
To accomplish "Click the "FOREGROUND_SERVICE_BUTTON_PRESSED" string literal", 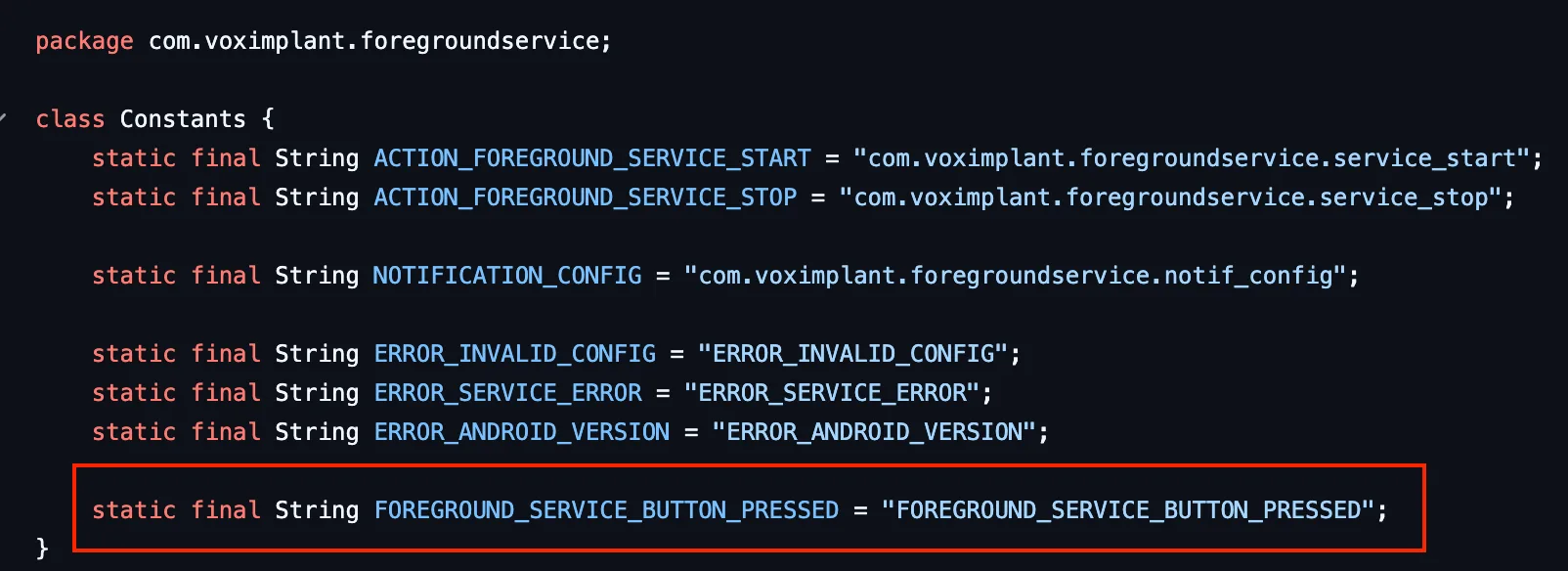I will pyautogui.click(x=1128, y=510).
